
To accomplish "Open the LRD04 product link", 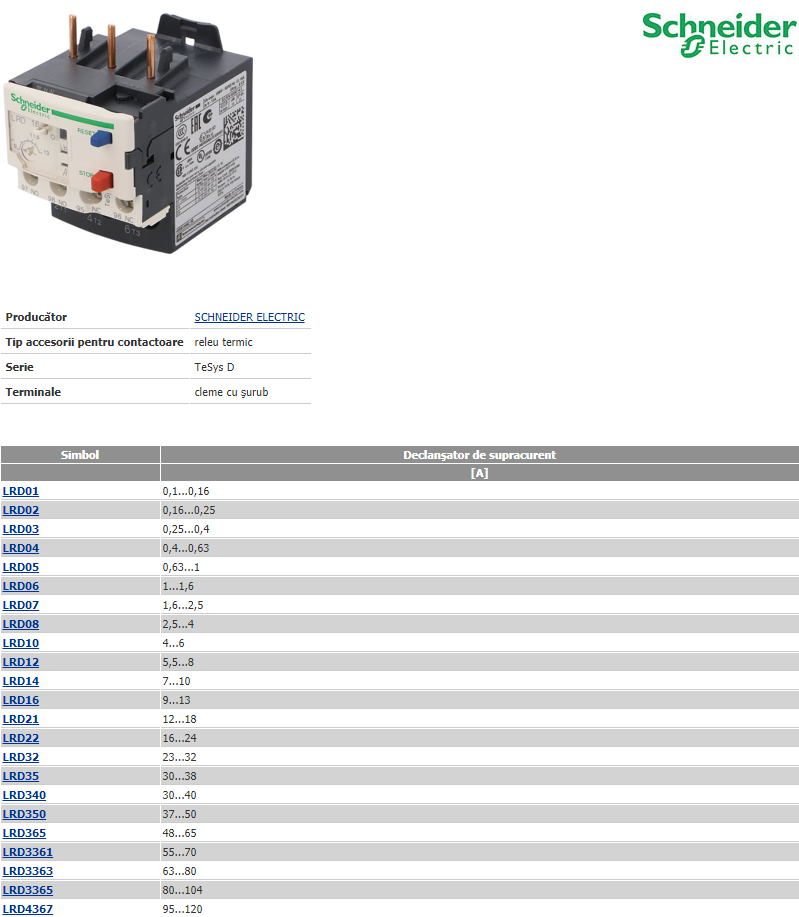I will tap(21, 548).
